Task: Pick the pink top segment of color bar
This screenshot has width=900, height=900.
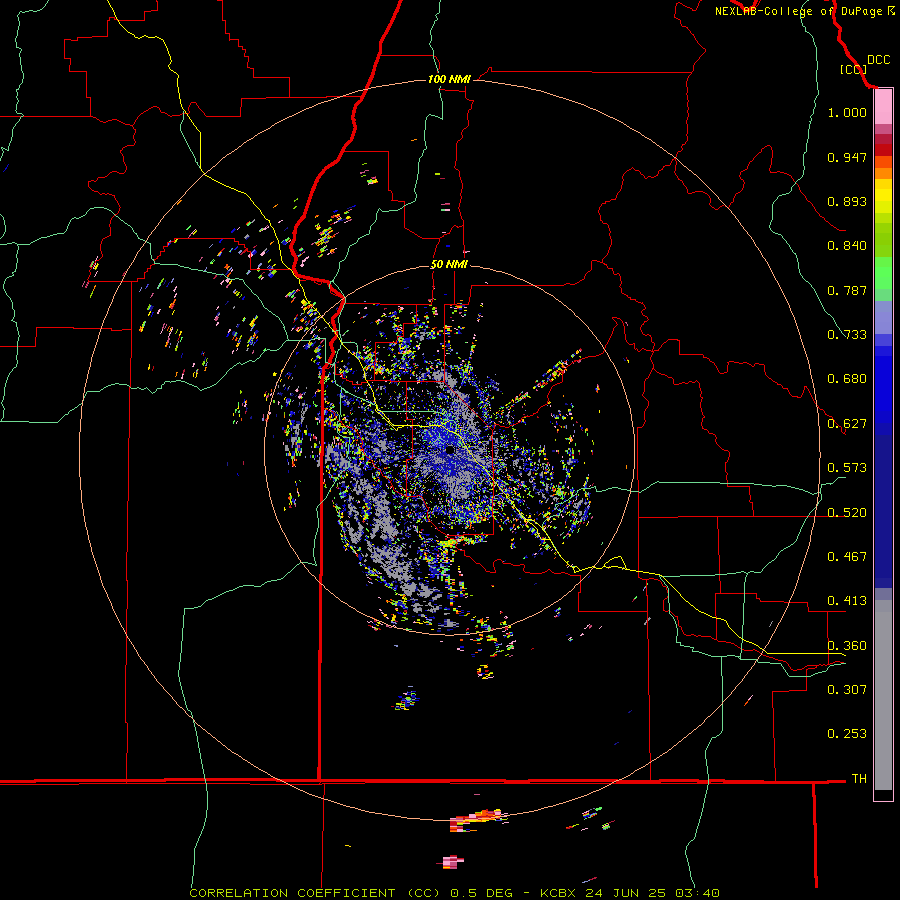Action: pyautogui.click(x=883, y=107)
